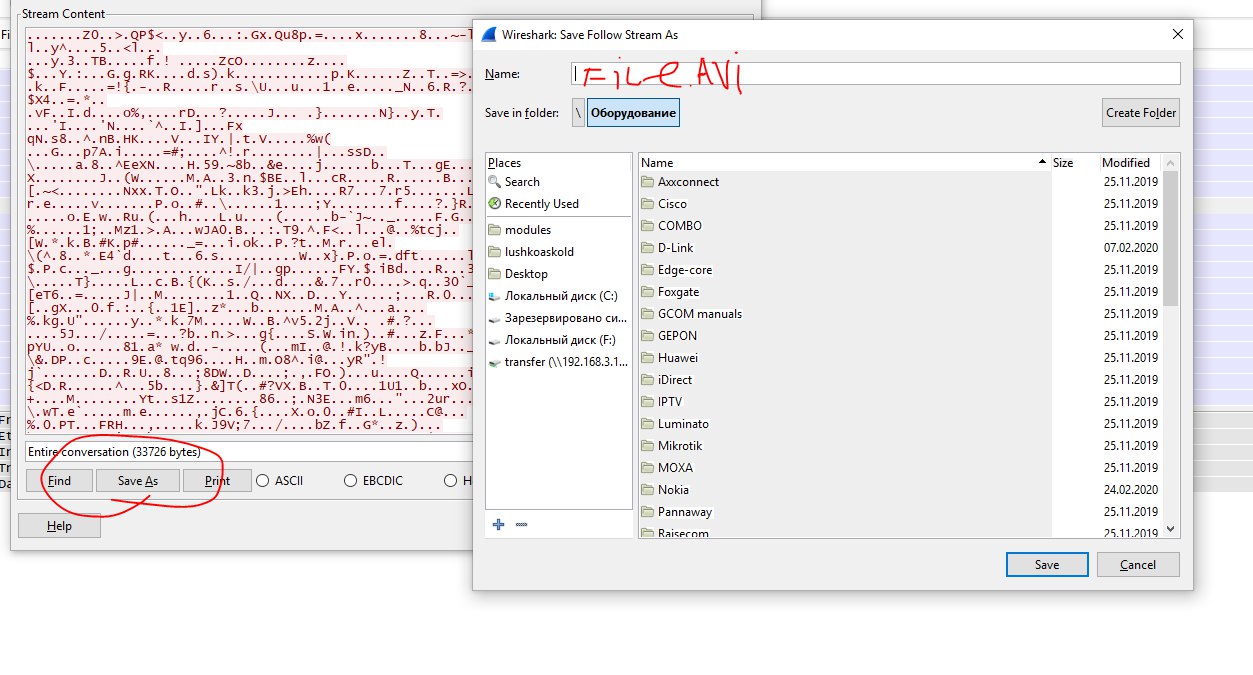Click the Search magnifier icon in Places
The image size is (1253, 675).
point(494,182)
